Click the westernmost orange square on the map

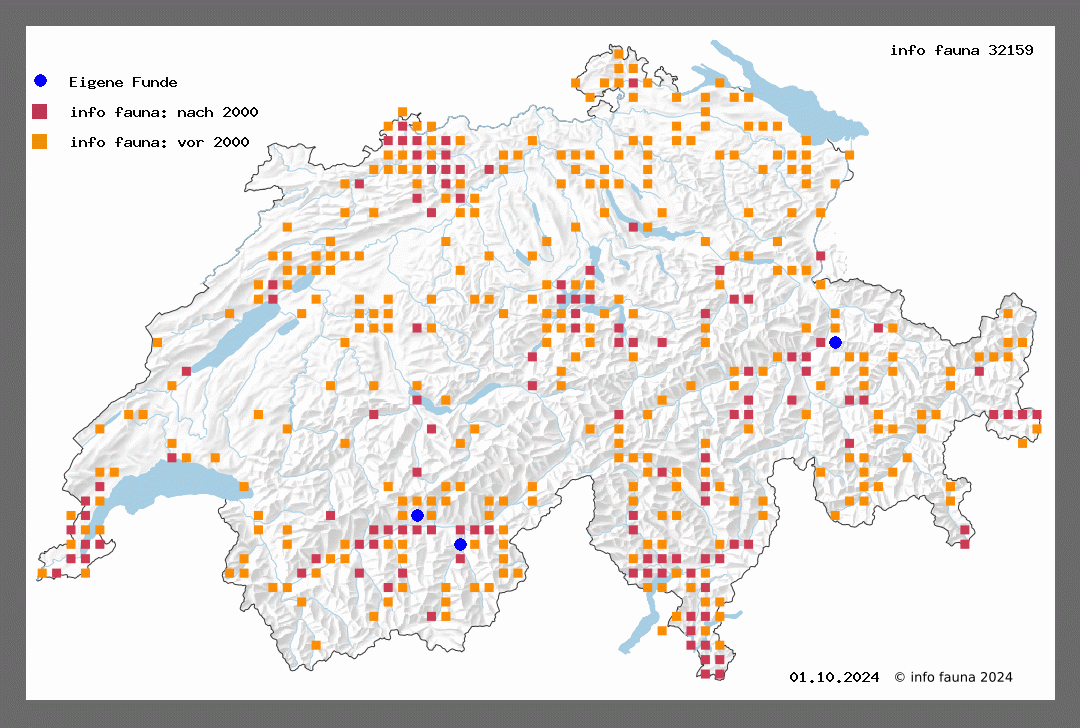click(x=42, y=573)
